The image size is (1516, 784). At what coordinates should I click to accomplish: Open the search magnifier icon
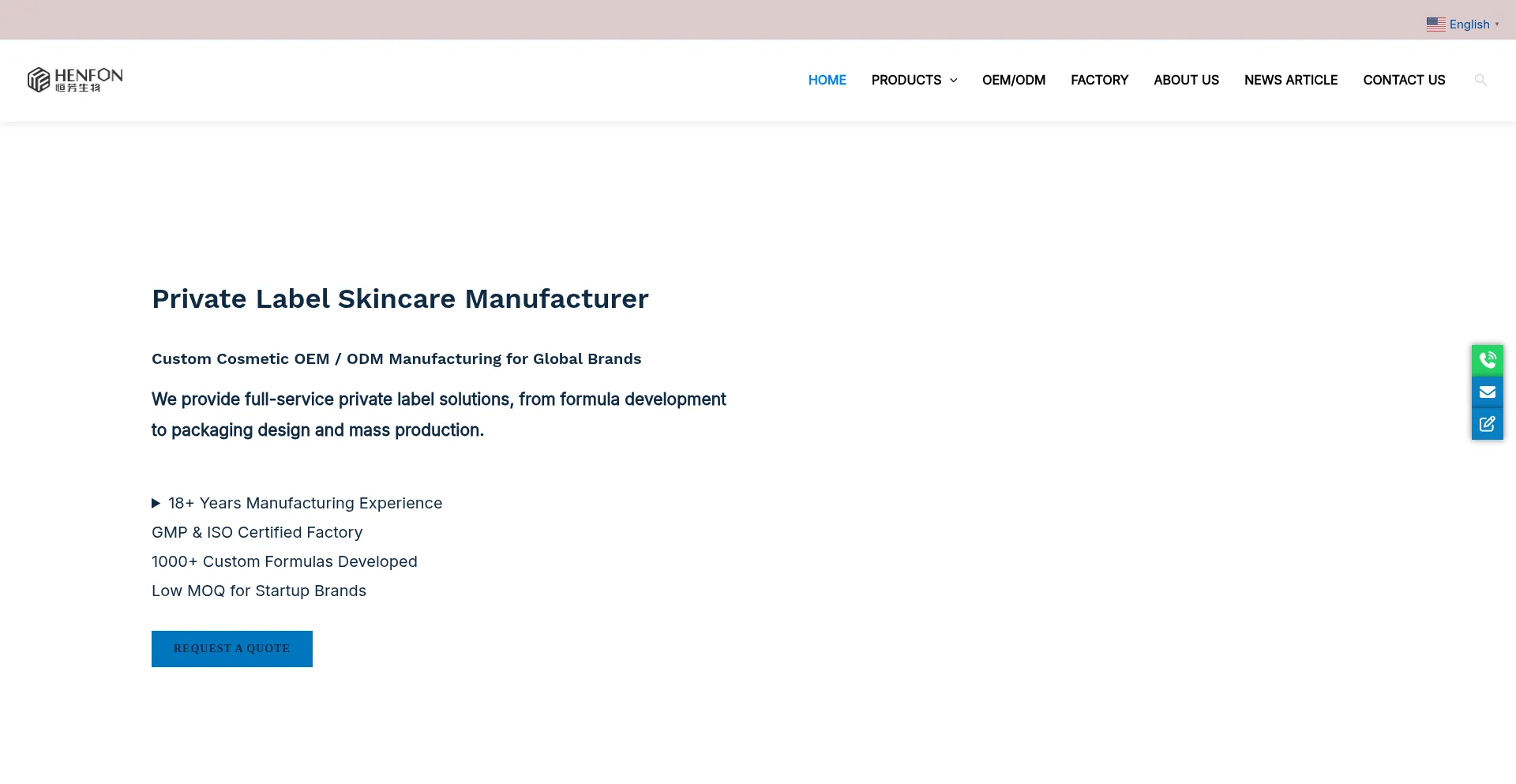pyautogui.click(x=1480, y=80)
